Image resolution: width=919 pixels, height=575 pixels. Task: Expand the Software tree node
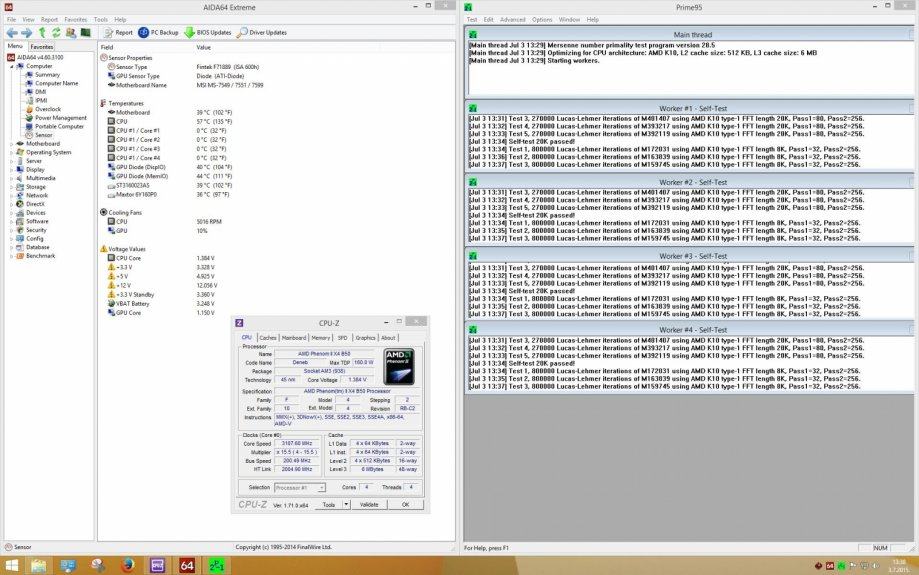click(x=11, y=221)
